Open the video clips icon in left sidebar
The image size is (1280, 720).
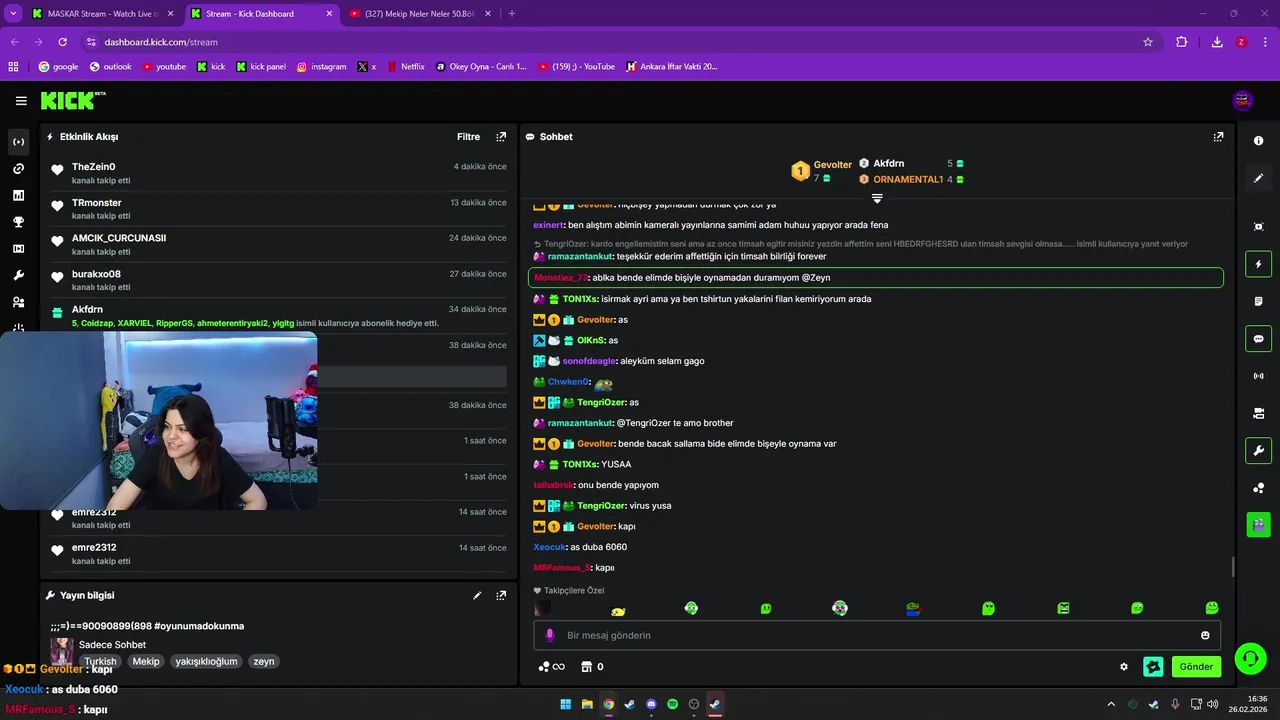[18, 249]
